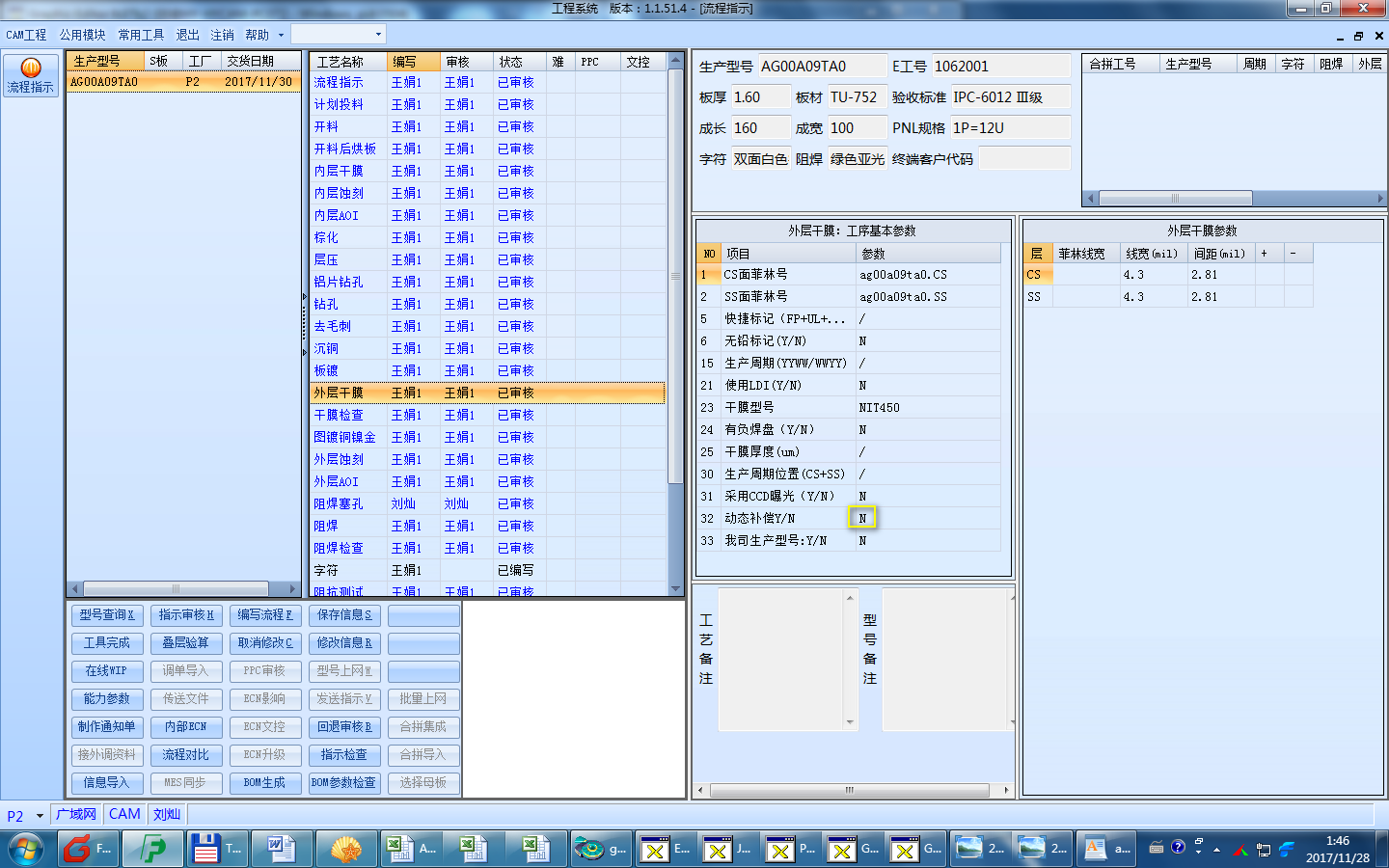1389x868 pixels.
Task: Open the red G taskbar application
Action: click(89, 849)
